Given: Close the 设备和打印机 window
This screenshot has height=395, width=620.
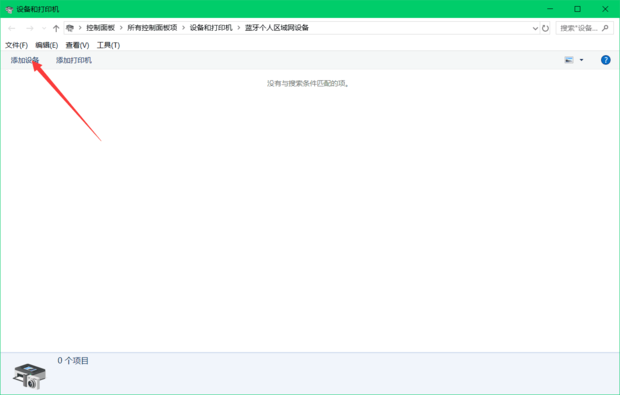Looking at the screenshot, I should coord(605,9).
